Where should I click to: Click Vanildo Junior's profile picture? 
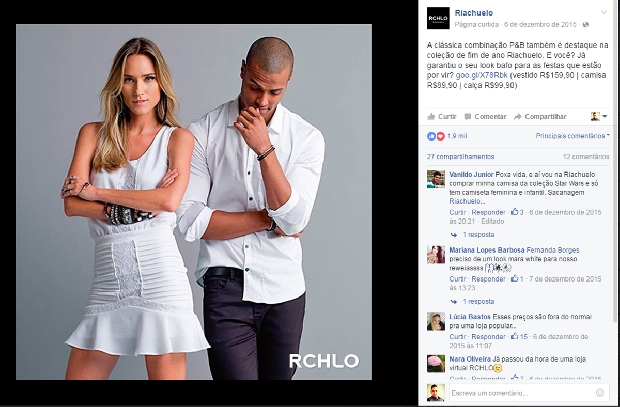(436, 179)
